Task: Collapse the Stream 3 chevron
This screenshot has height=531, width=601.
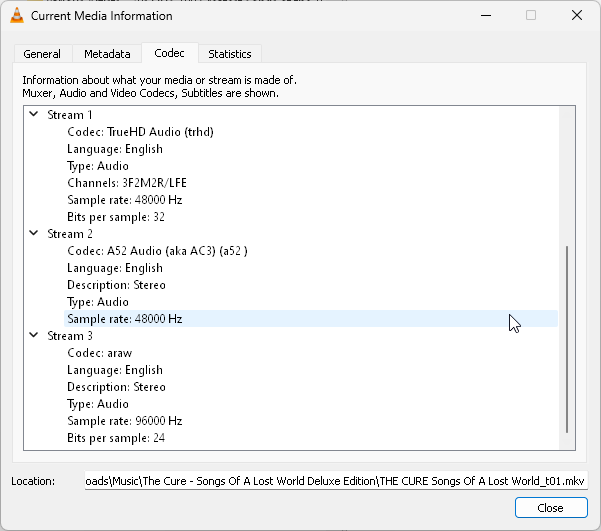Action: pyautogui.click(x=33, y=336)
